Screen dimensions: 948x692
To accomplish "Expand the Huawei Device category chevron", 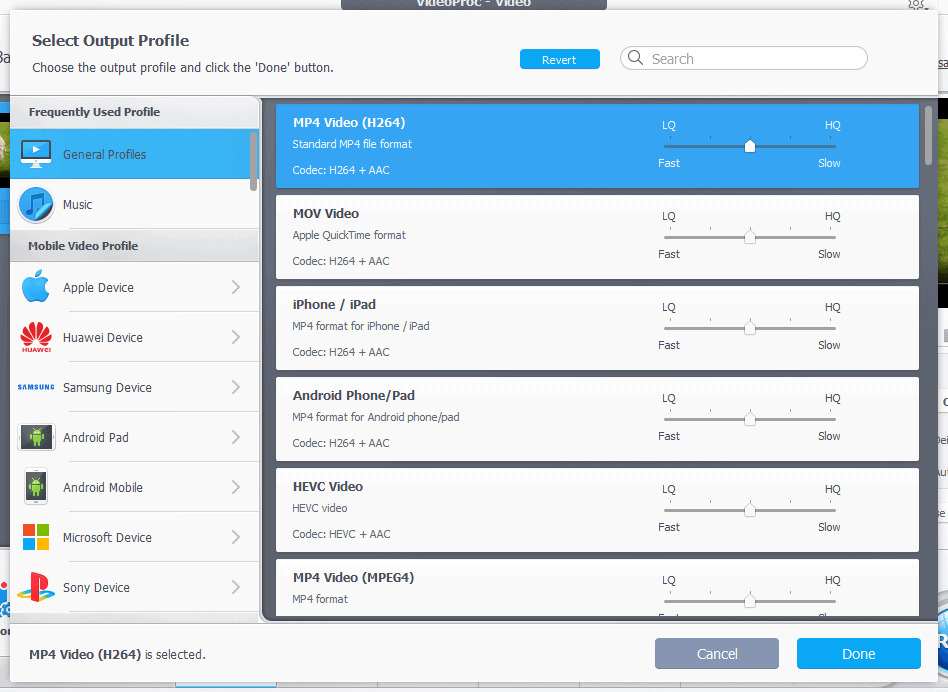I will point(236,337).
